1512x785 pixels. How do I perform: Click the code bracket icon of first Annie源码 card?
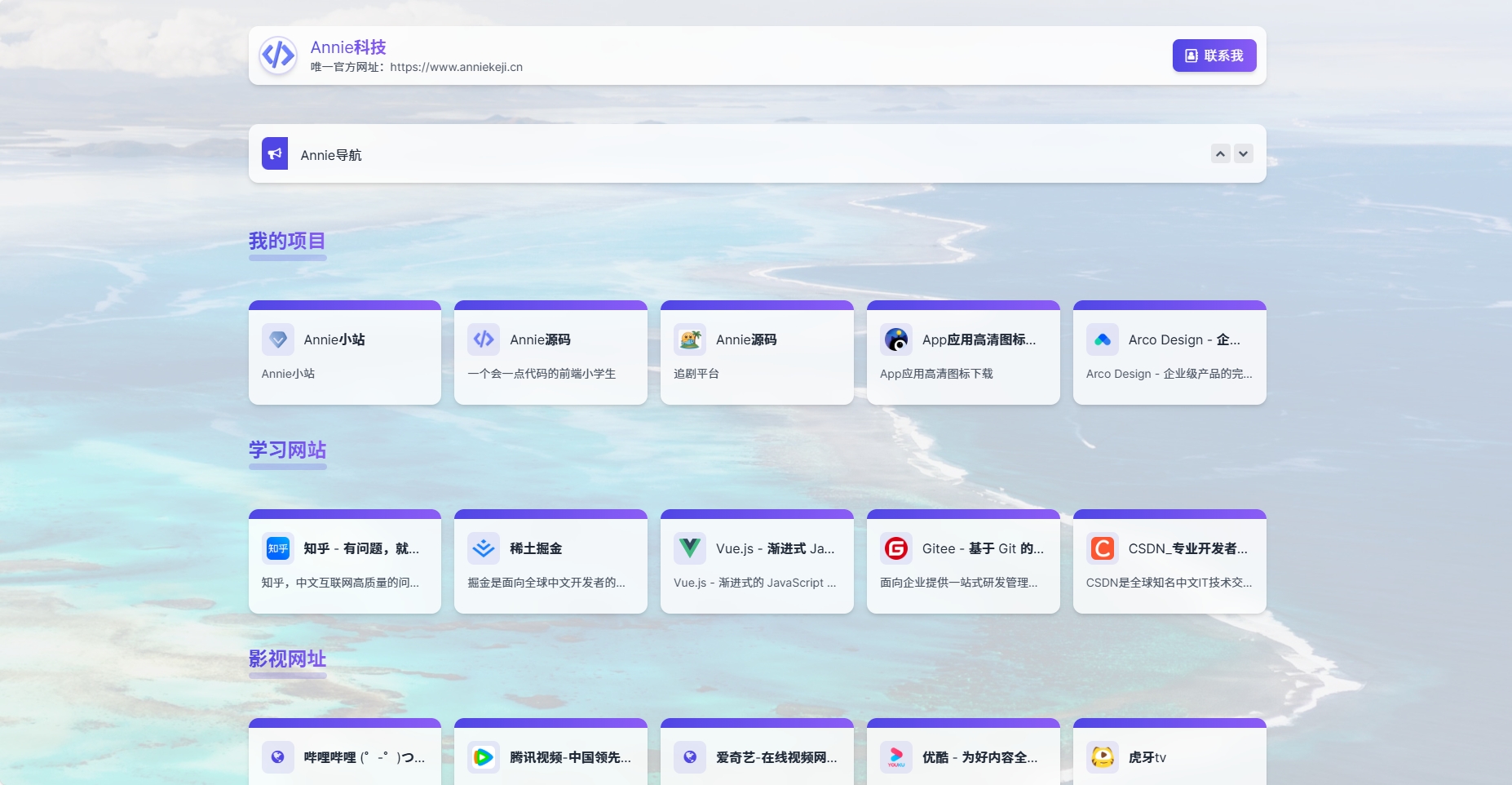click(x=484, y=339)
